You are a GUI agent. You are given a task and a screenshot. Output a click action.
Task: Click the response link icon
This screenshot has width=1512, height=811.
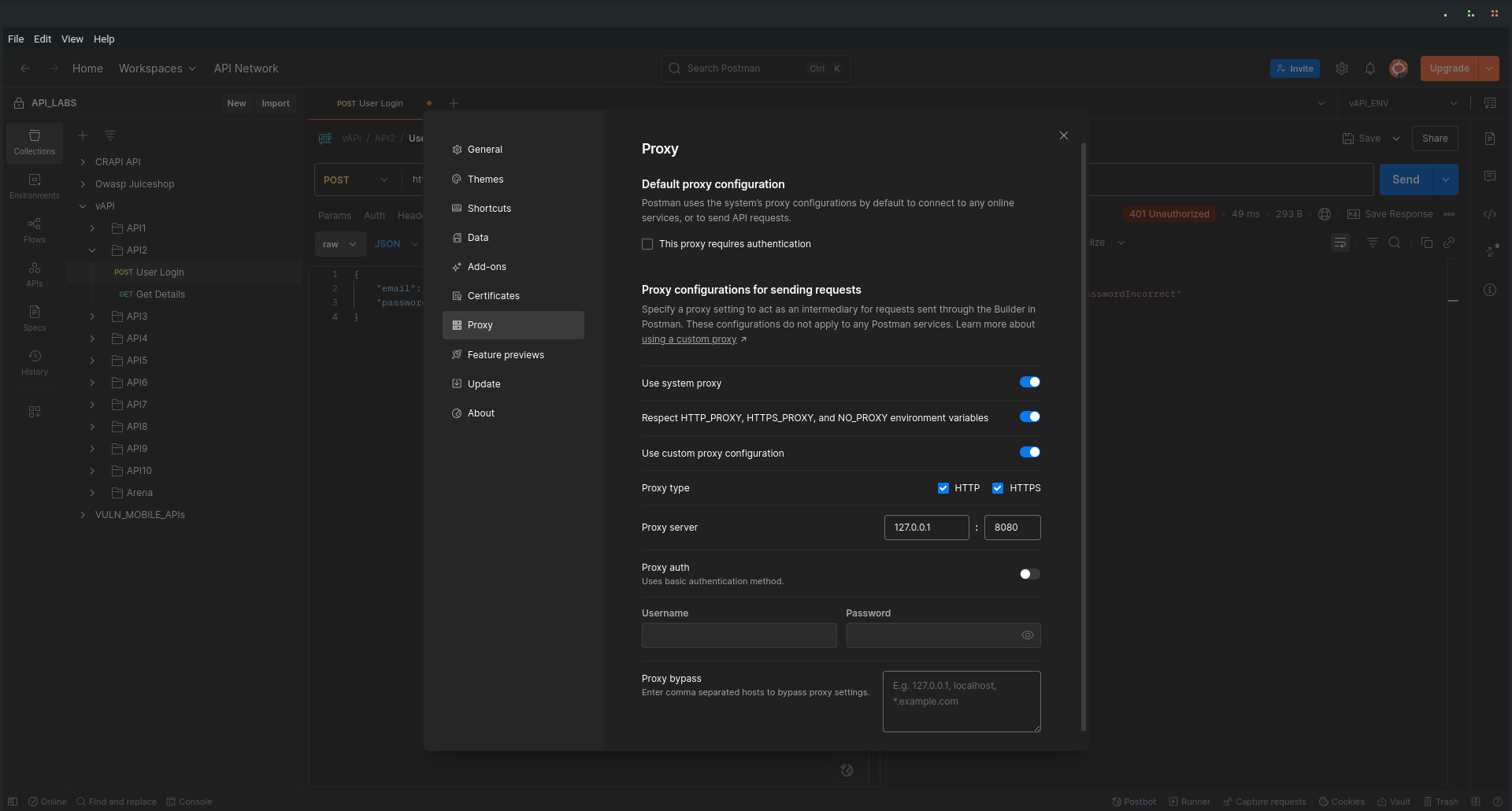click(x=1449, y=243)
